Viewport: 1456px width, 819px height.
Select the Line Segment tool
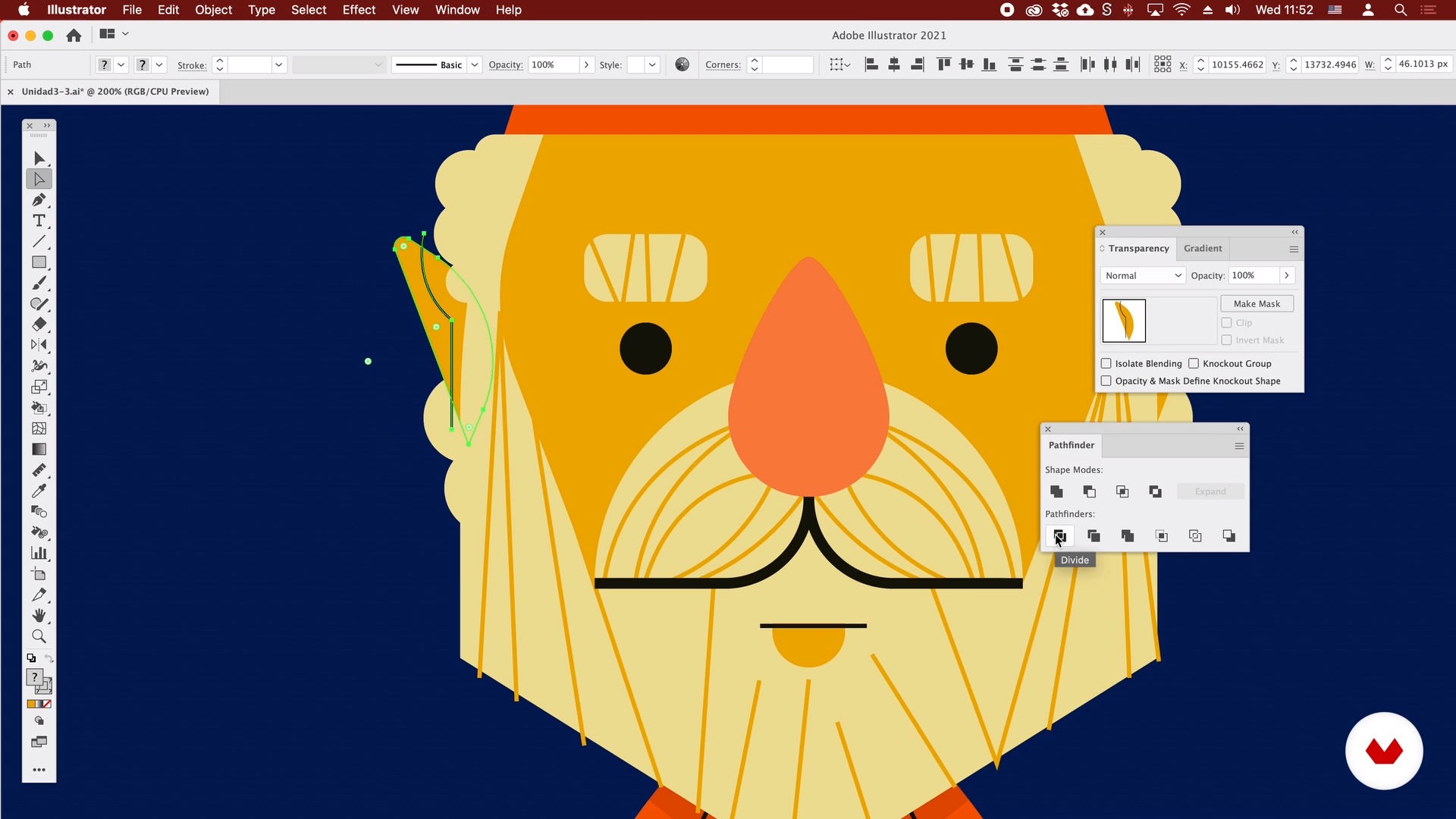(39, 241)
